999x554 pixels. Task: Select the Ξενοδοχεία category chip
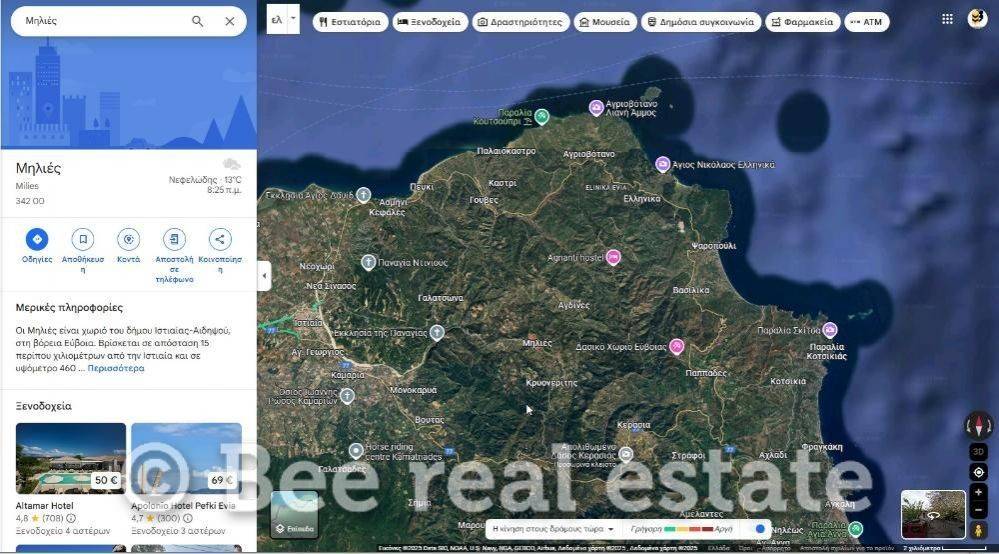[x=430, y=22]
